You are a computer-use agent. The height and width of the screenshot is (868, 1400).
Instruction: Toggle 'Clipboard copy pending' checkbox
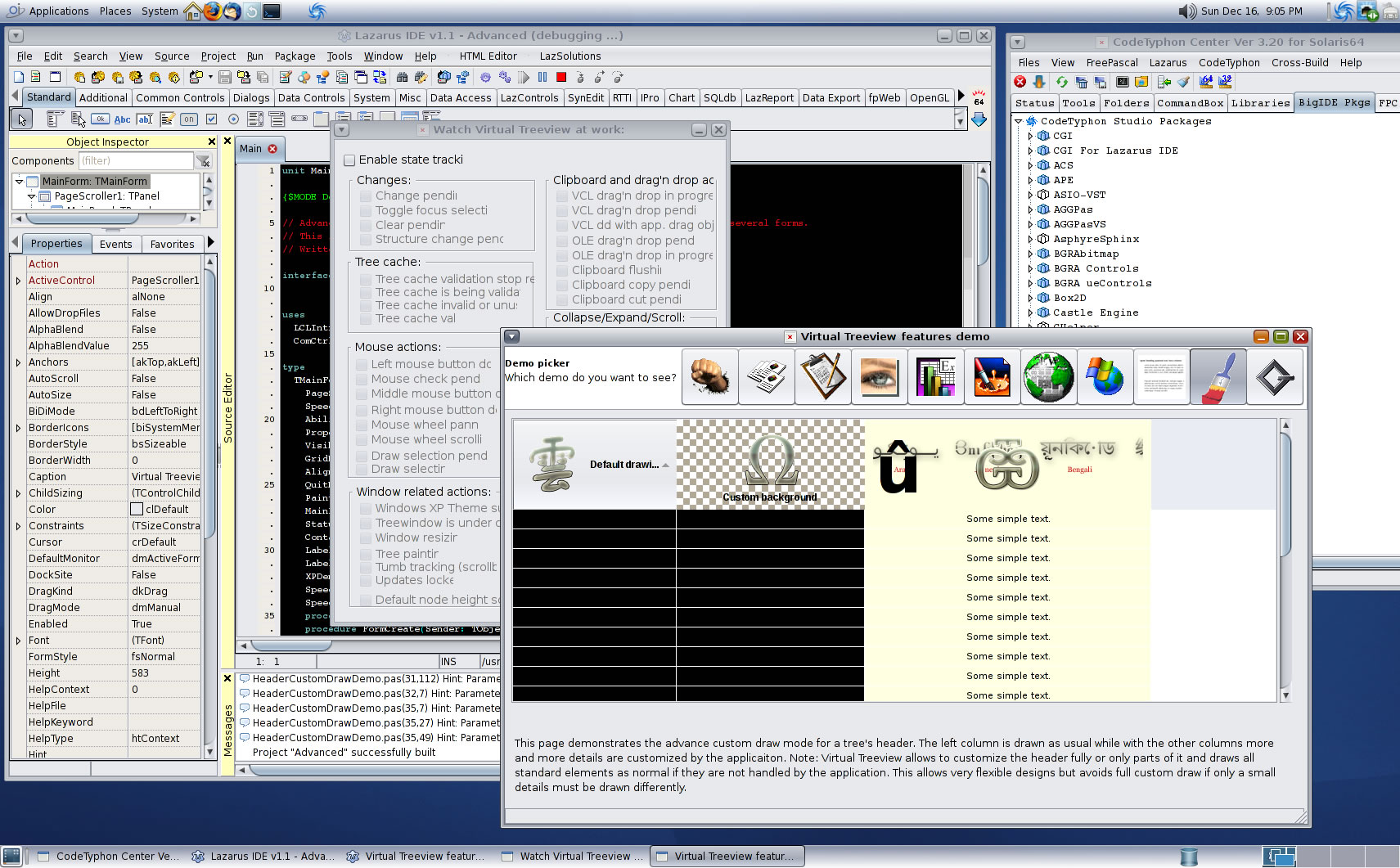click(562, 286)
